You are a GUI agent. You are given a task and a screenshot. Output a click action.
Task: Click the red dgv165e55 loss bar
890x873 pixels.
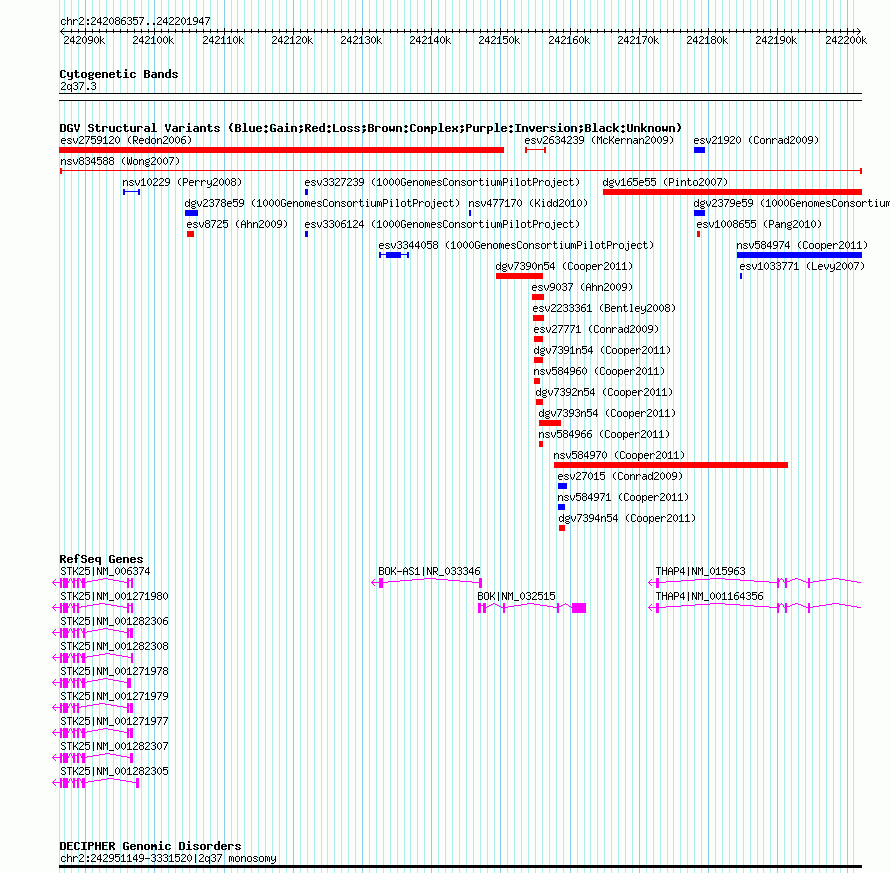tap(732, 192)
